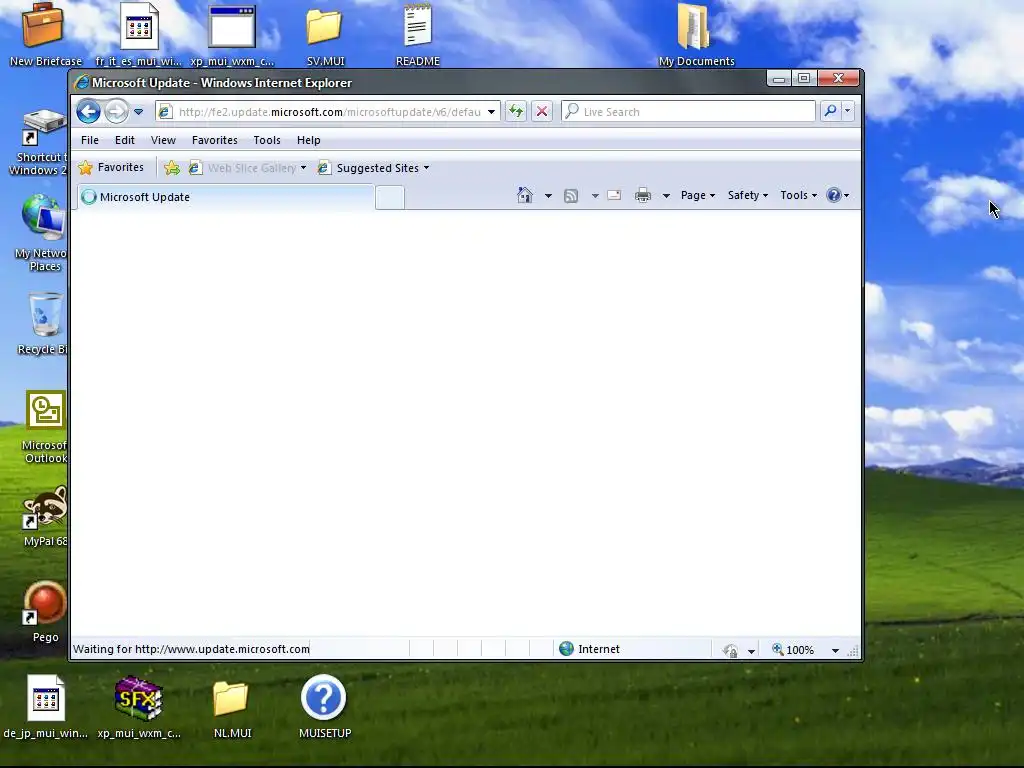Expand Suggested Sites dropdown arrow

tap(426, 168)
